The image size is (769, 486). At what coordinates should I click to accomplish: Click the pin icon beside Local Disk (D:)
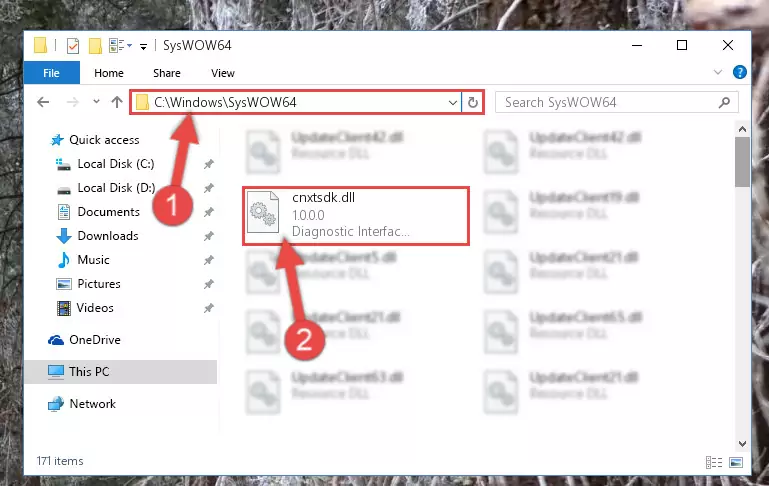208,188
